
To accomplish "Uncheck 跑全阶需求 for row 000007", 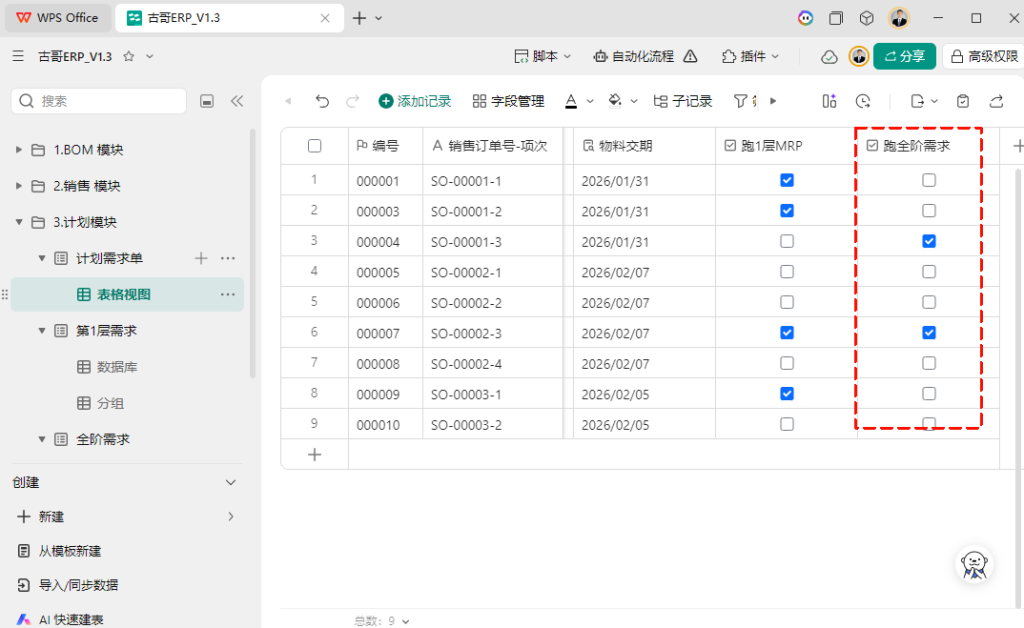I will (929, 333).
